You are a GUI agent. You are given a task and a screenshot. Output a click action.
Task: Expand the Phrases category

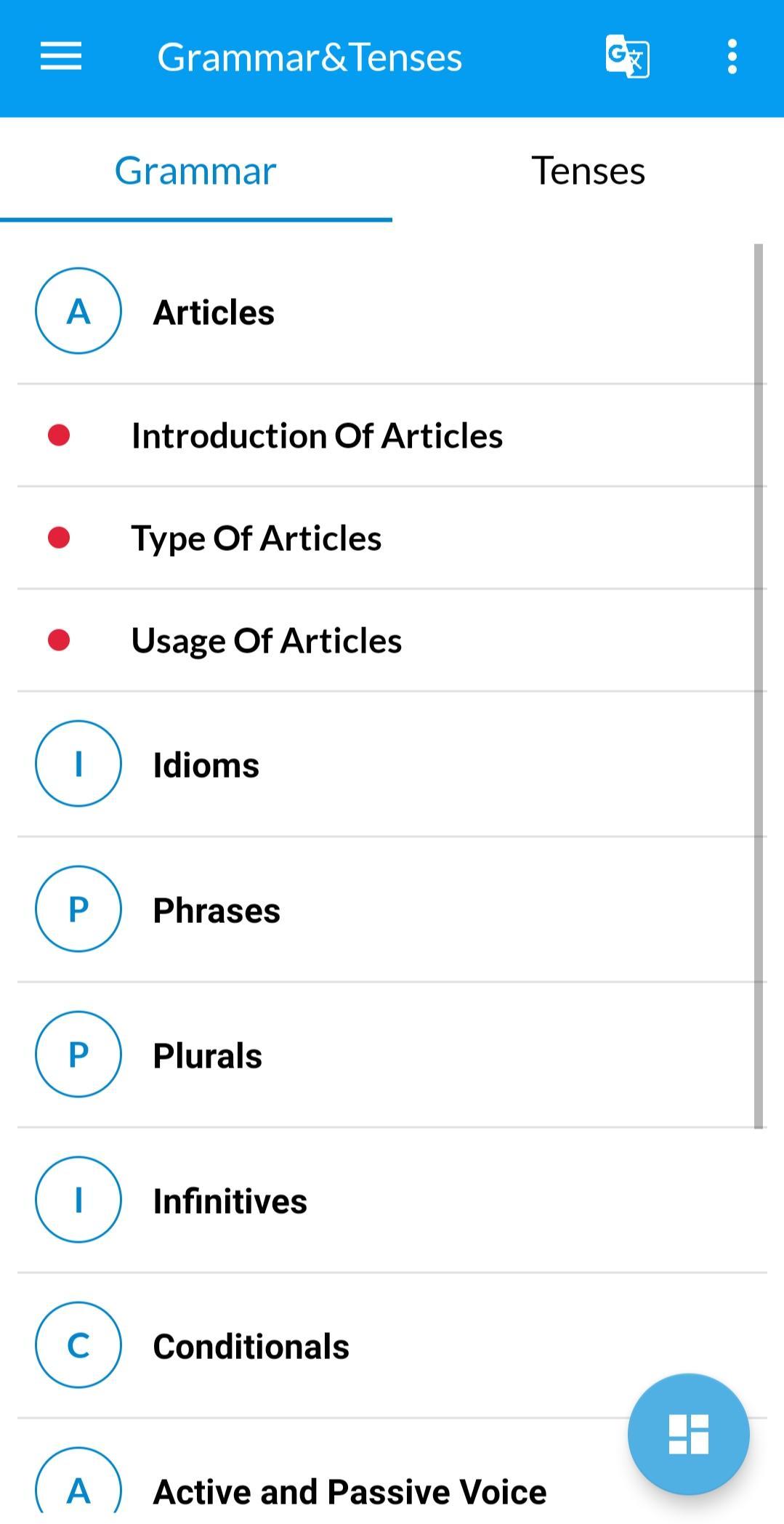click(392, 910)
